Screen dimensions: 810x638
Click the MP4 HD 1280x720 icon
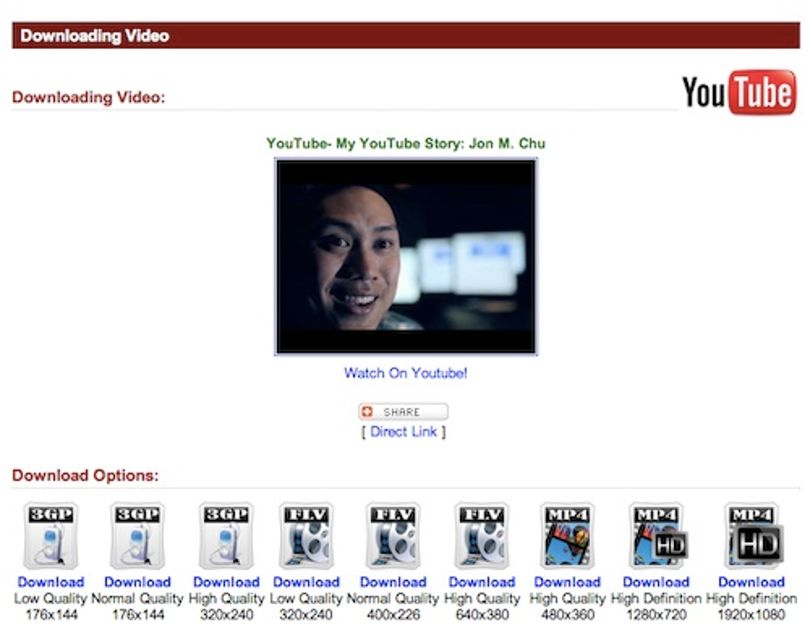click(657, 536)
